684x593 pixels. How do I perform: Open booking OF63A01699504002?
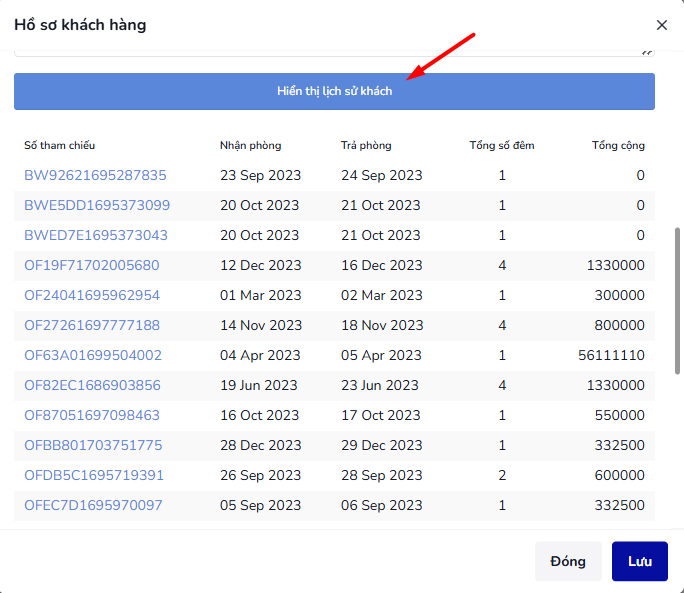tap(92, 355)
